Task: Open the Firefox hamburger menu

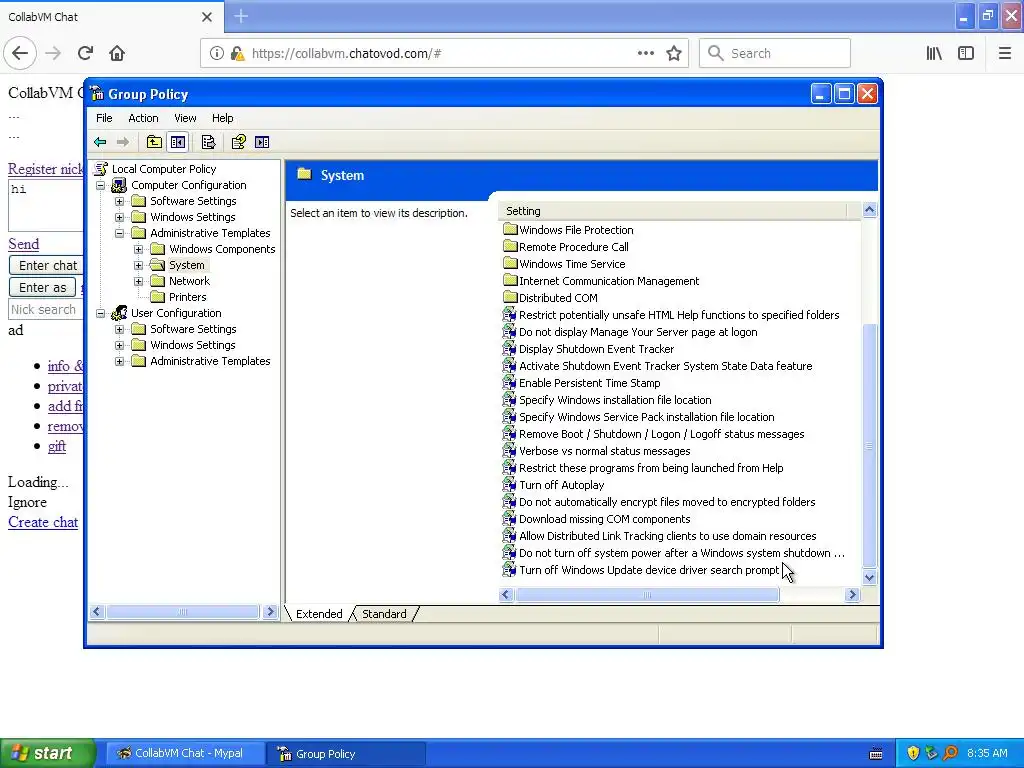Action: coord(1004,54)
